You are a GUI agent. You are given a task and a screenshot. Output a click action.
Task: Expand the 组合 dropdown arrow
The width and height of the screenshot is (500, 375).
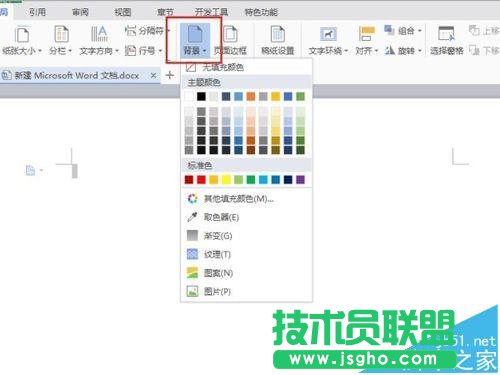click(420, 31)
